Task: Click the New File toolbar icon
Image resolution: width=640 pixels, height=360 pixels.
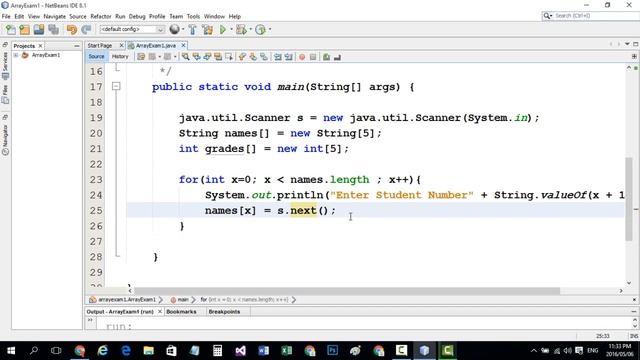Action: [x=11, y=29]
